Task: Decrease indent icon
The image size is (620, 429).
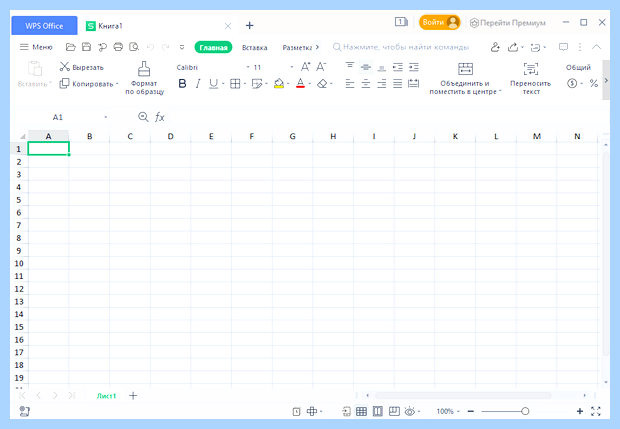Action: coord(398,67)
